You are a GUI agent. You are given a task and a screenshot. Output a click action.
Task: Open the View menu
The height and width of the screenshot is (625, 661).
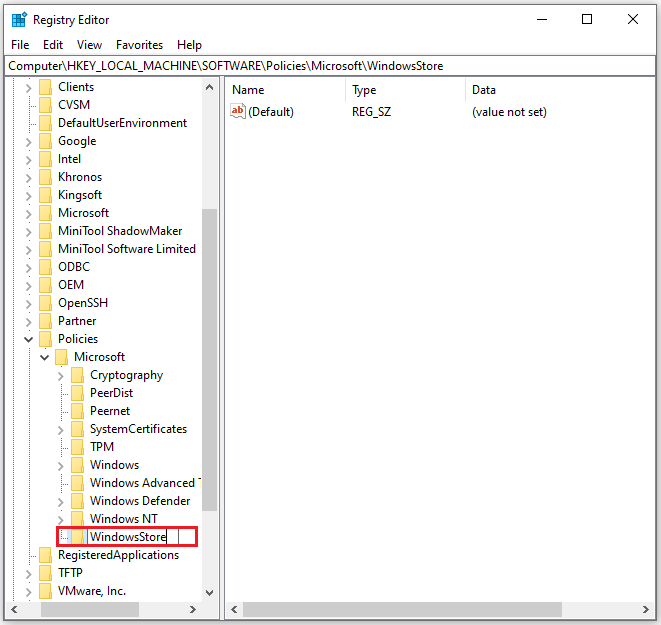tap(89, 45)
